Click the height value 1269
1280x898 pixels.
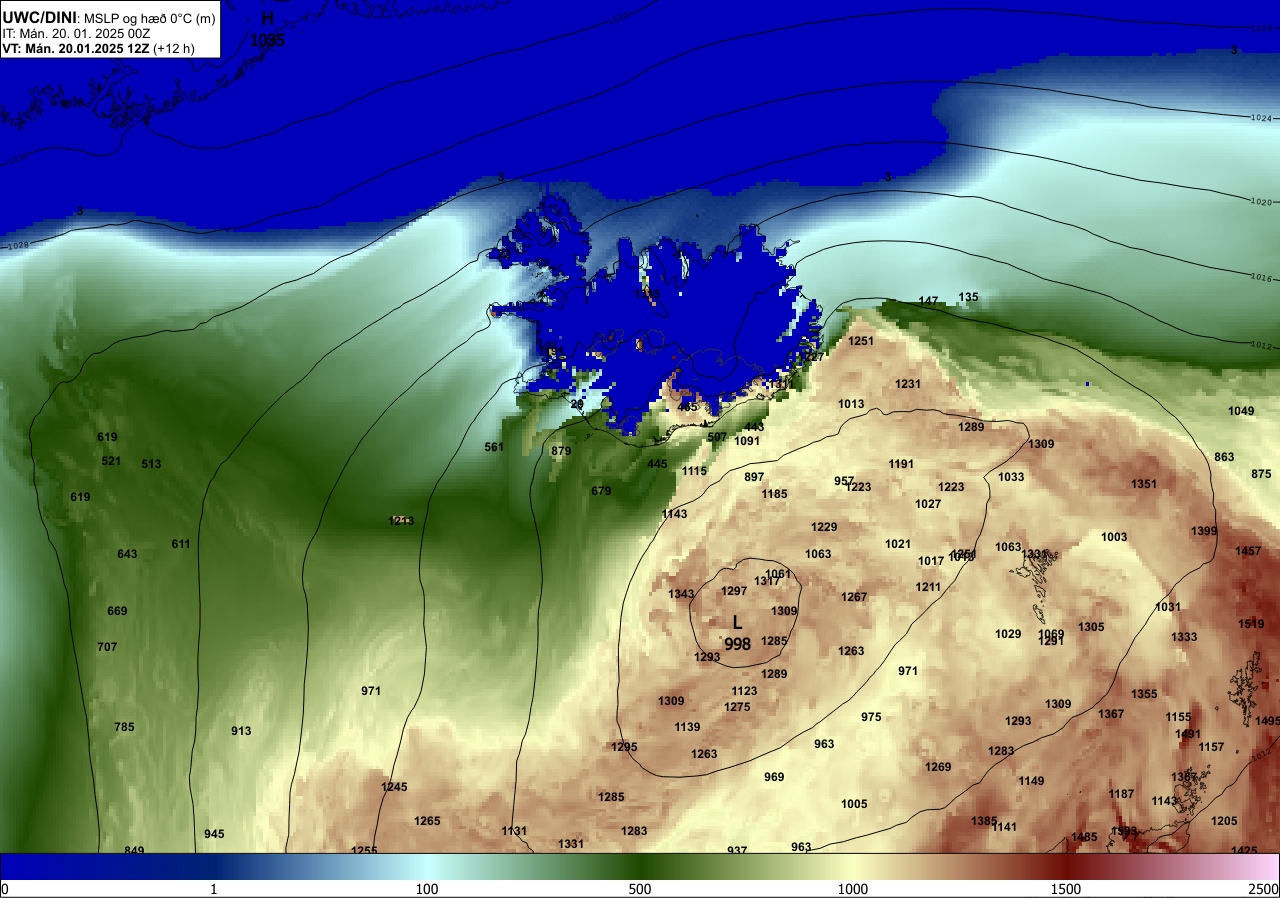(938, 767)
